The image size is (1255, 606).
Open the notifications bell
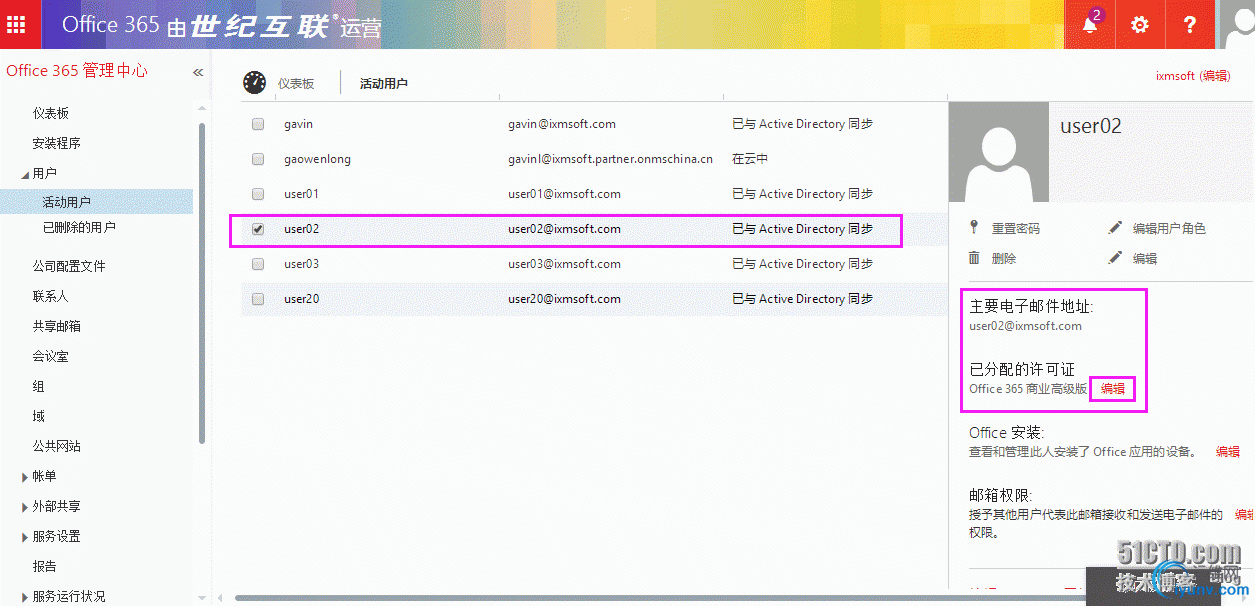click(1090, 24)
